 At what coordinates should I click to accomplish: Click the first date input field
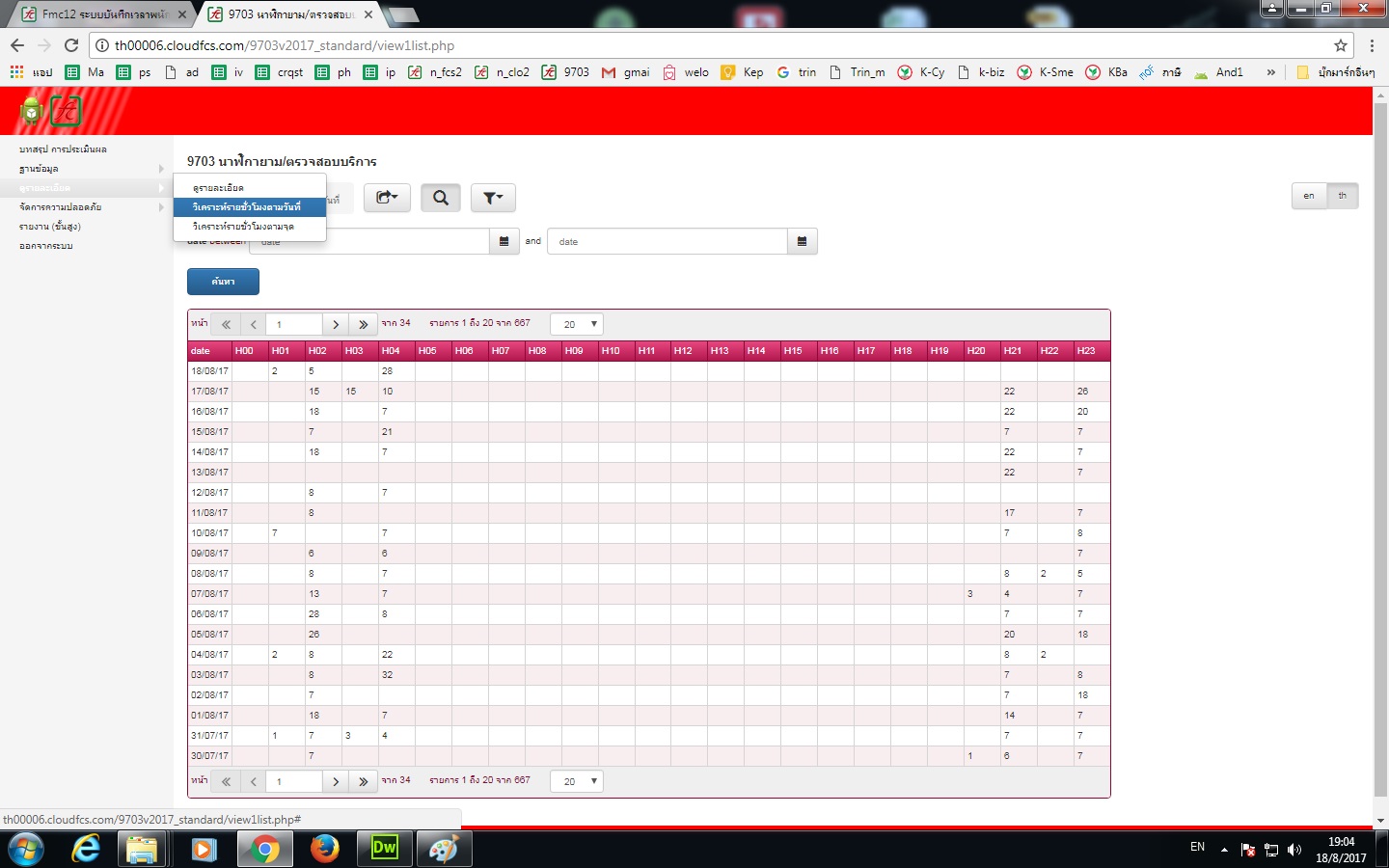(369, 242)
